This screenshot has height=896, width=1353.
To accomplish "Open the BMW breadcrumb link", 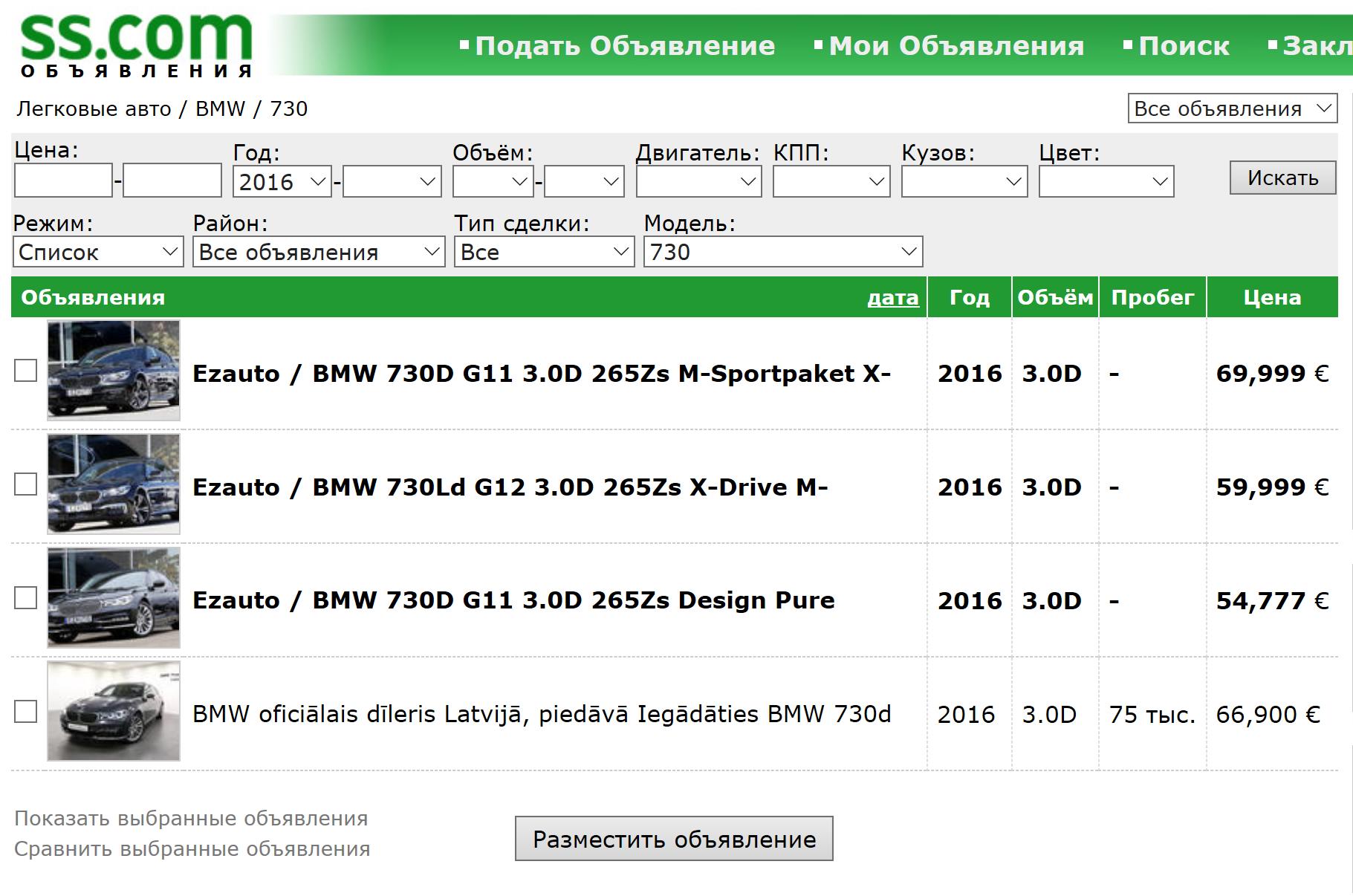I will pyautogui.click(x=220, y=109).
